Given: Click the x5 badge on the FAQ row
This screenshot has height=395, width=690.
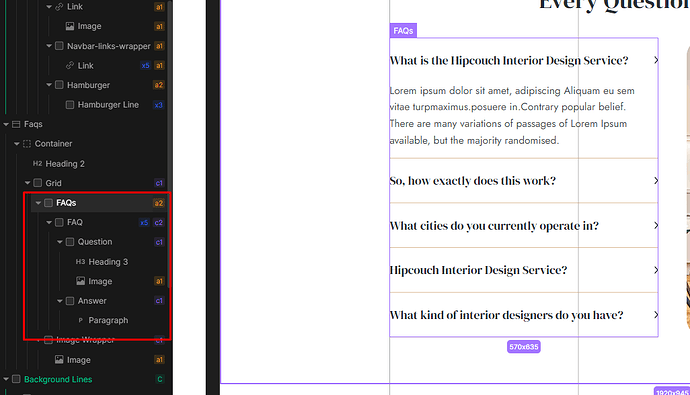Looking at the screenshot, I should click(144, 223).
